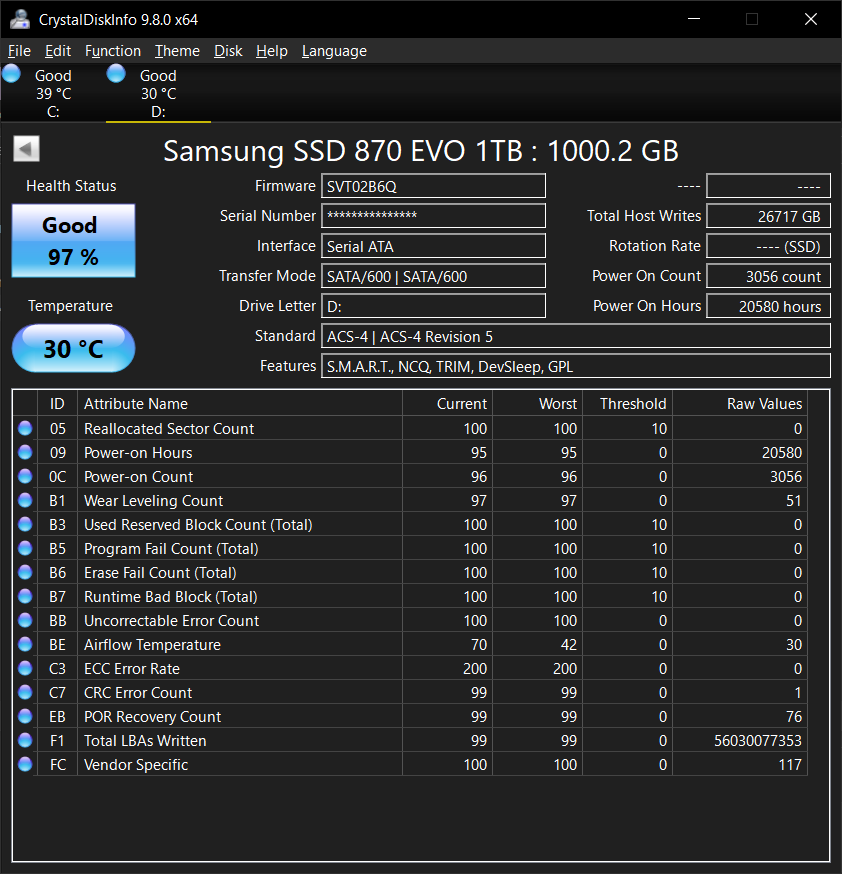842x874 pixels.
Task: Switch to D: disk tab text
Action: [x=158, y=93]
